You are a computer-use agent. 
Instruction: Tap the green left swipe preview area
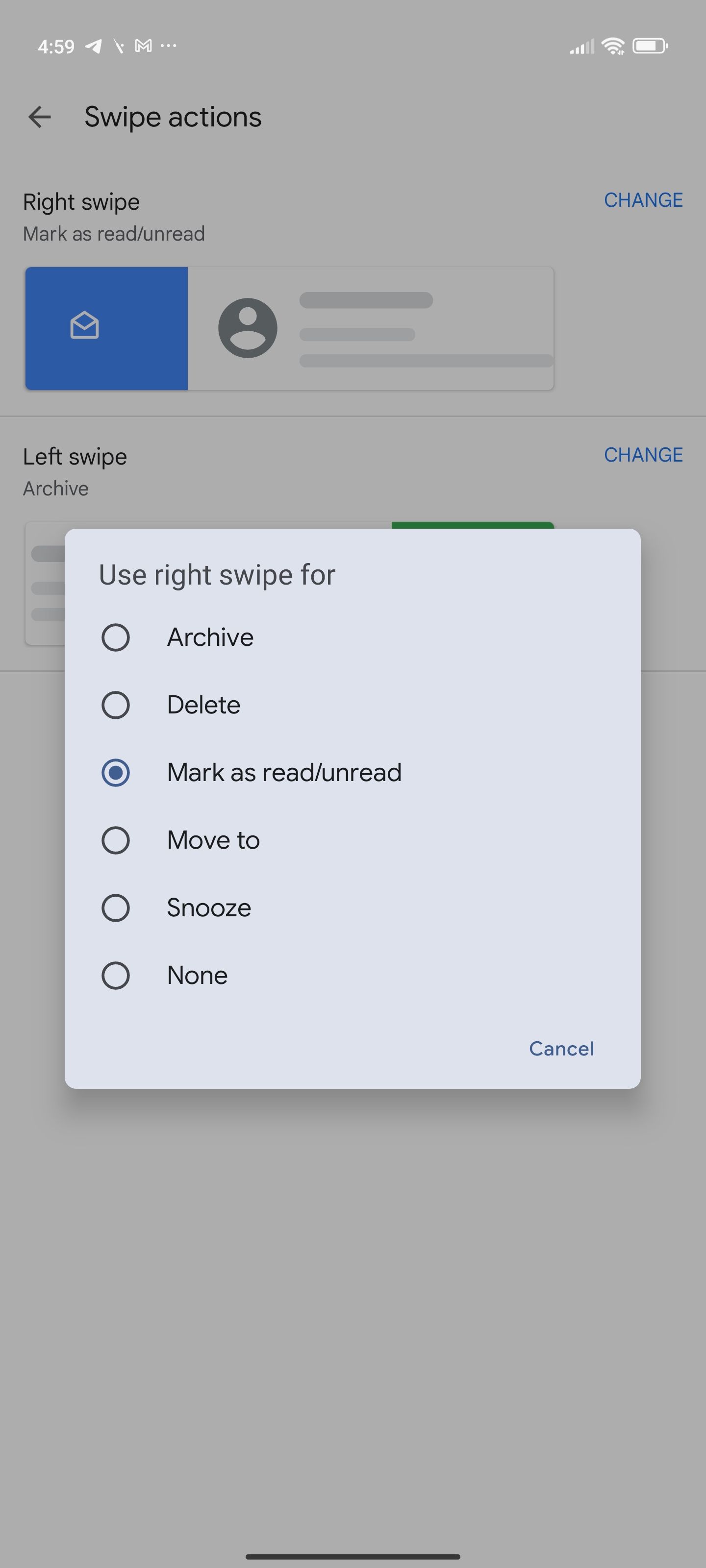(473, 525)
